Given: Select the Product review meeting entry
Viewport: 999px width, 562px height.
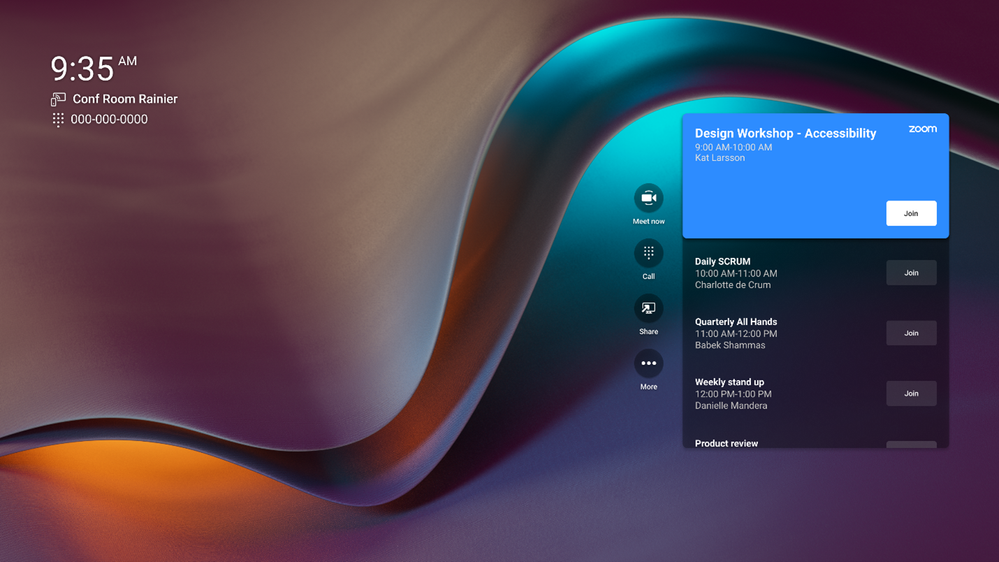Looking at the screenshot, I should coord(726,443).
